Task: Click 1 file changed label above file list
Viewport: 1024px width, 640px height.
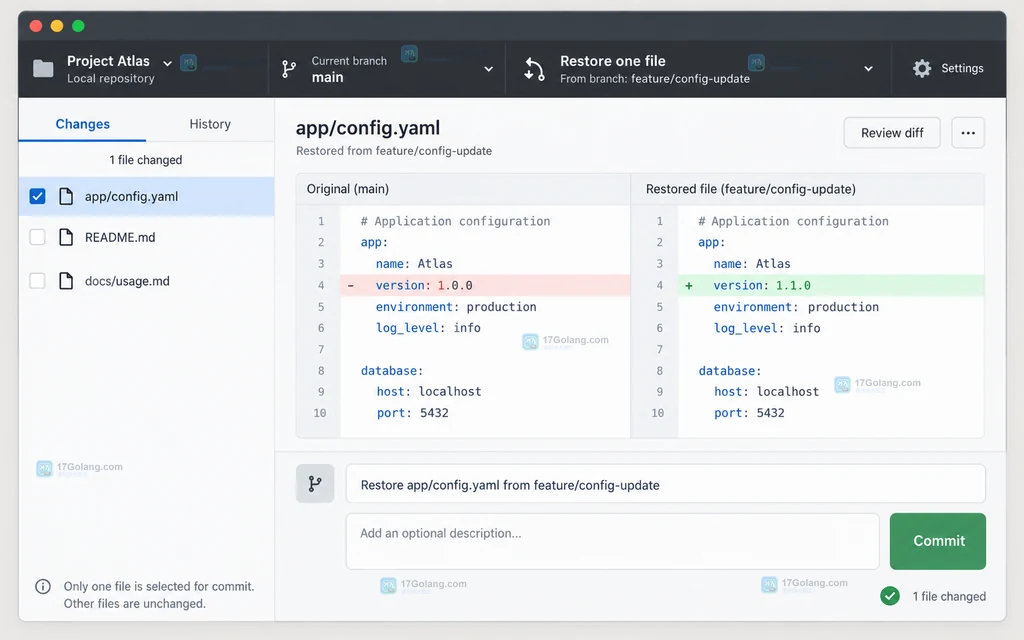Action: pos(146,160)
